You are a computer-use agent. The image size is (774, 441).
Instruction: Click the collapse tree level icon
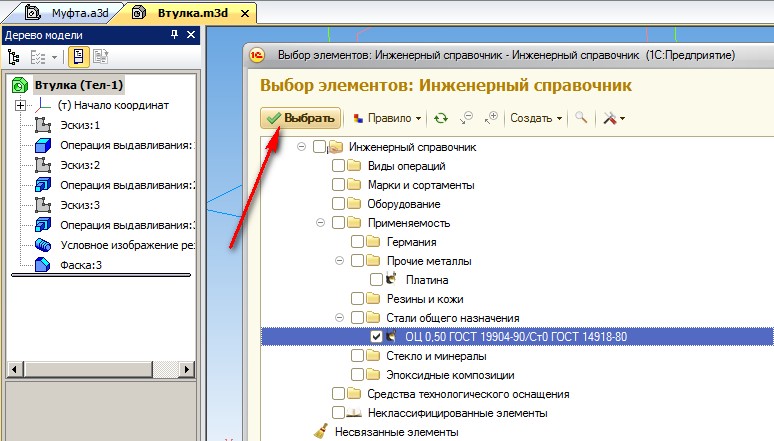466,118
